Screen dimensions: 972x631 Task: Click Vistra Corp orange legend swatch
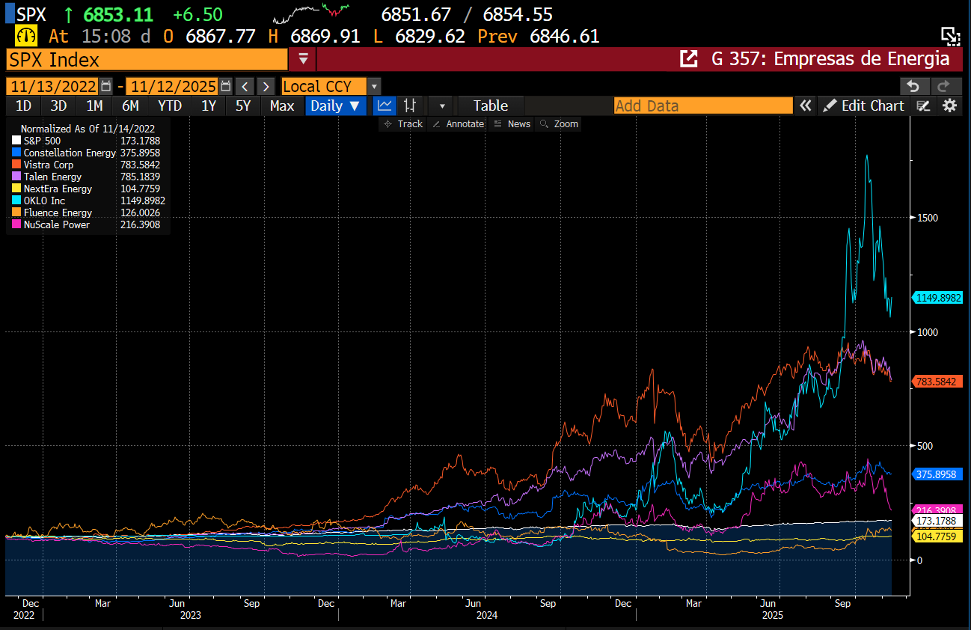point(16,164)
